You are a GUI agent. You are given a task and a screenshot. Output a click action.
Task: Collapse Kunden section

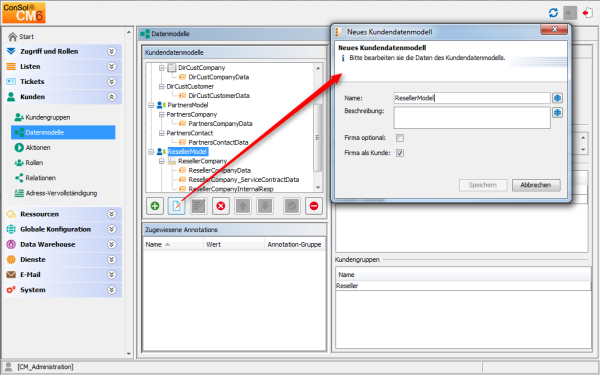111,97
